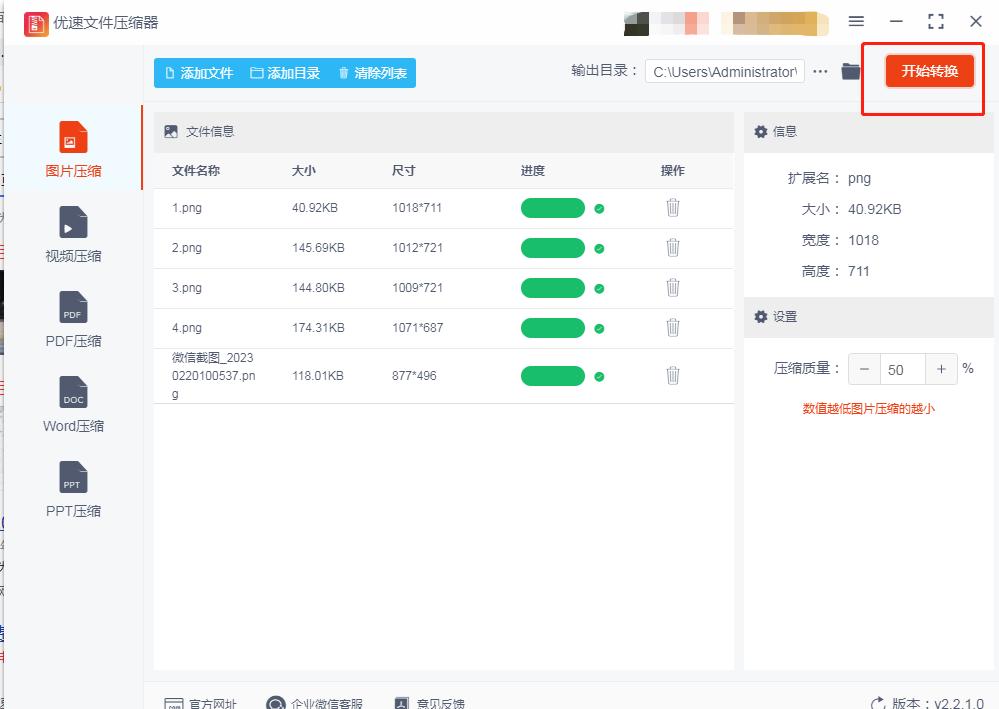
Task: Open the output folder picker icon
Action: (x=851, y=71)
